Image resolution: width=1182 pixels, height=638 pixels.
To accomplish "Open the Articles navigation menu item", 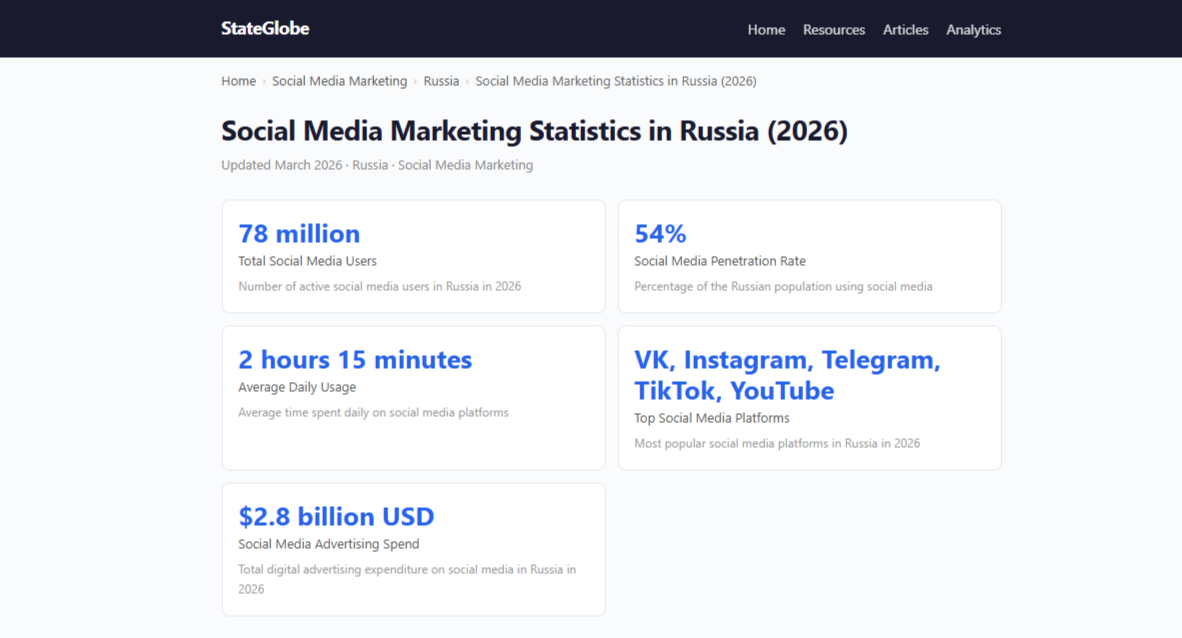I will (x=905, y=30).
